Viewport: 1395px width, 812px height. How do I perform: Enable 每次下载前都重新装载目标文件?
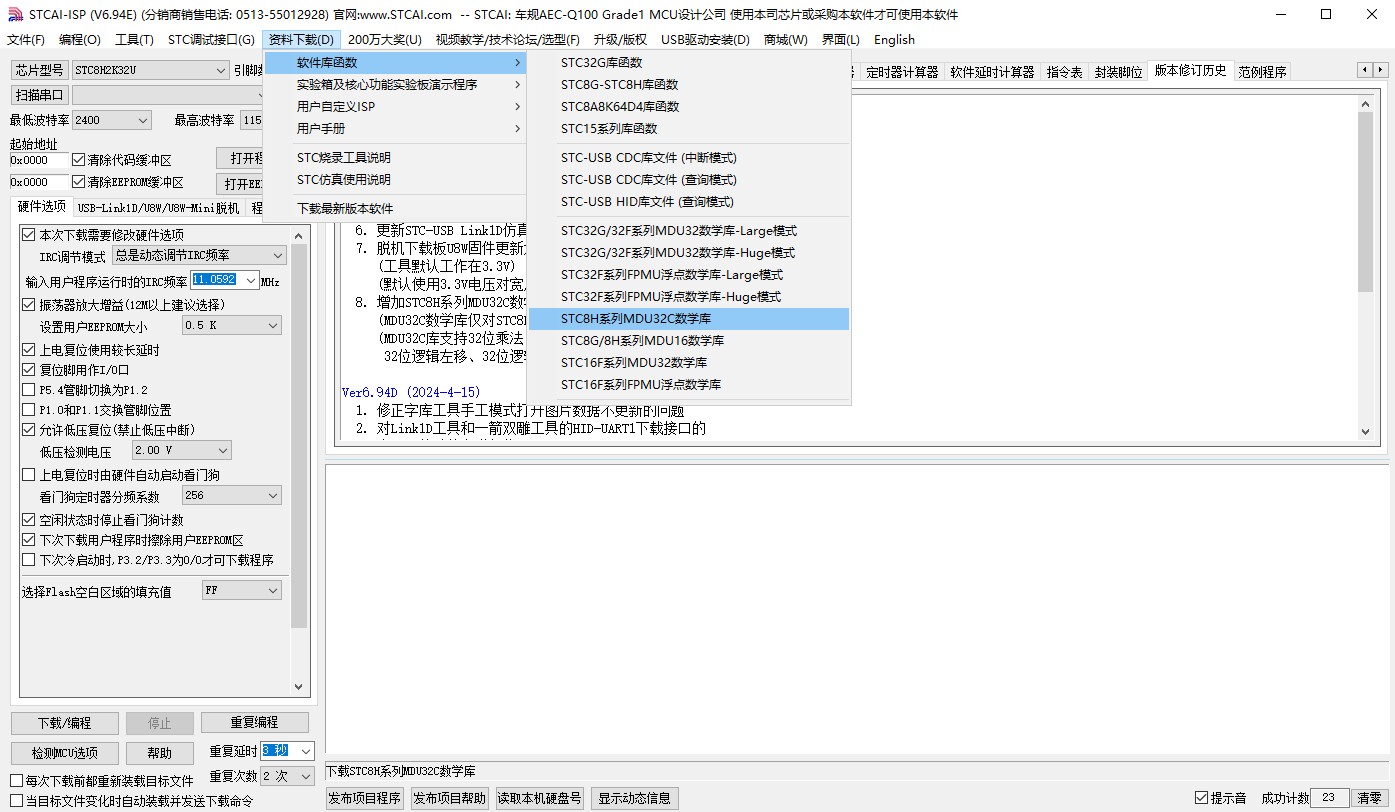tap(16, 780)
